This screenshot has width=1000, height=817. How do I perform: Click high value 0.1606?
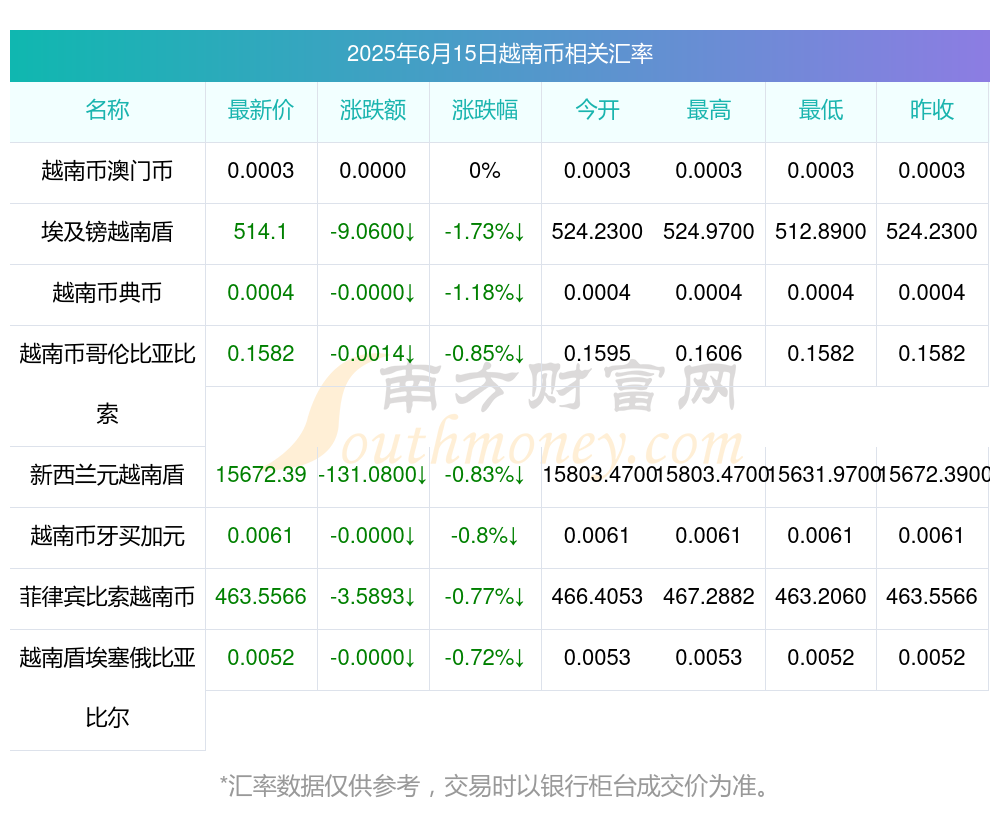(709, 353)
